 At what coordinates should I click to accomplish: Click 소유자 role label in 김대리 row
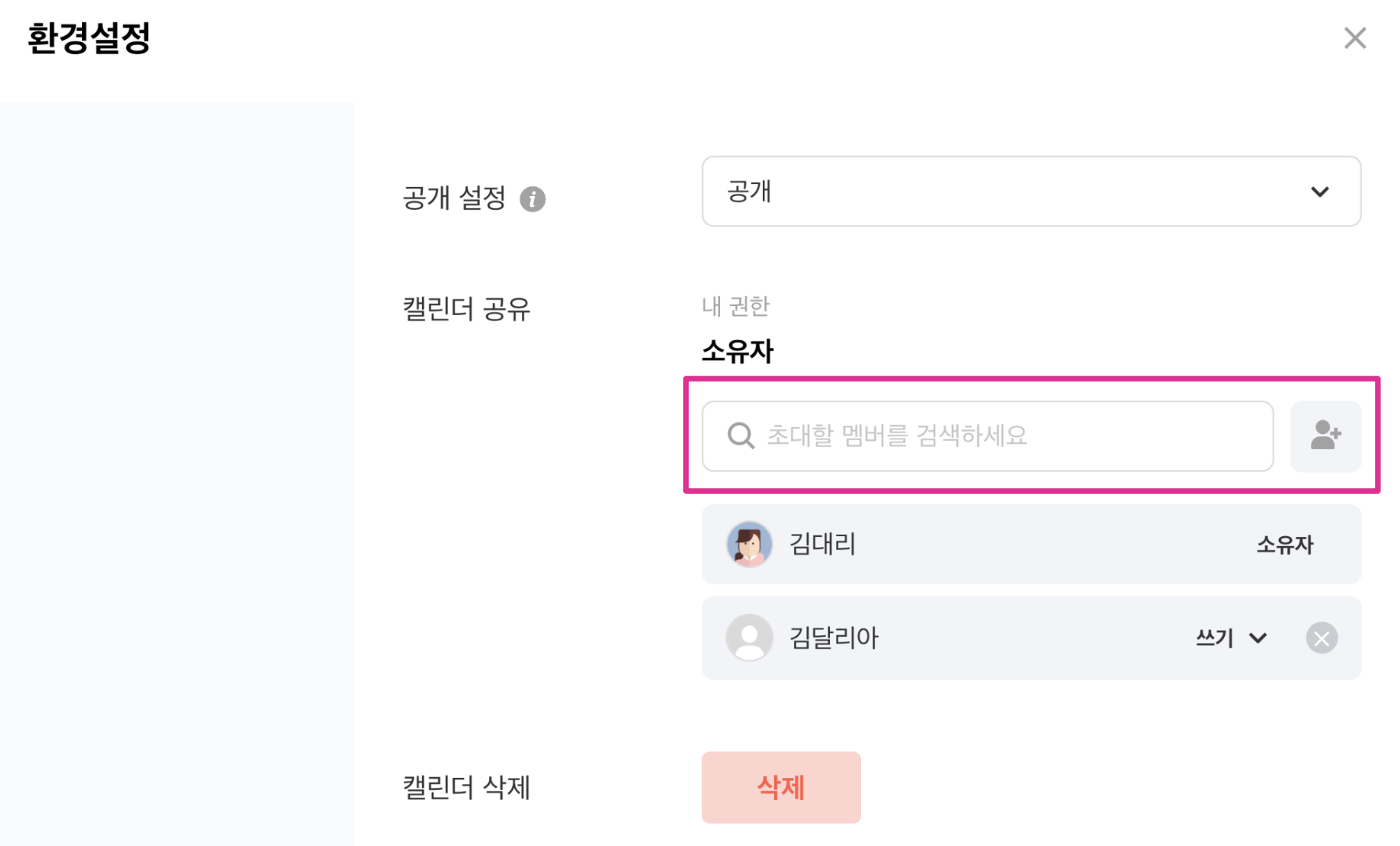(1285, 545)
